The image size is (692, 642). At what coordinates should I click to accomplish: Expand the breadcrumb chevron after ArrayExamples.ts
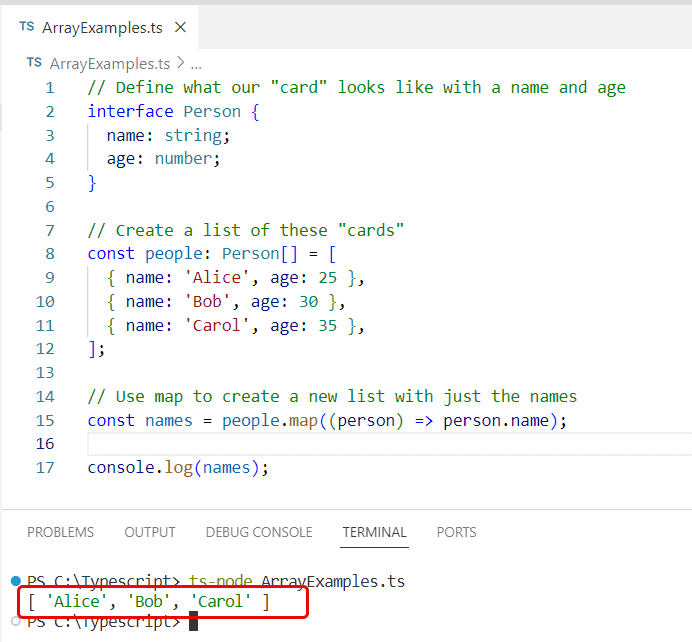(x=180, y=63)
